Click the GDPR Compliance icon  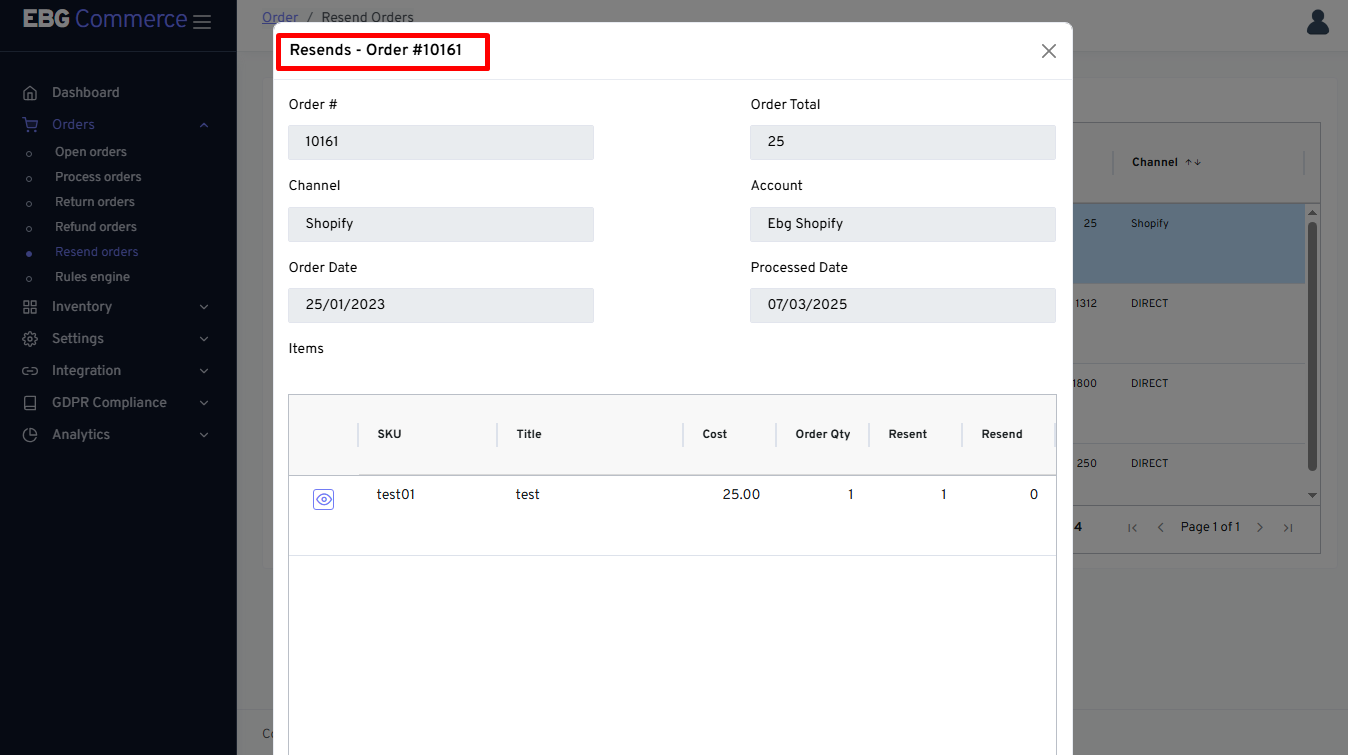(30, 403)
